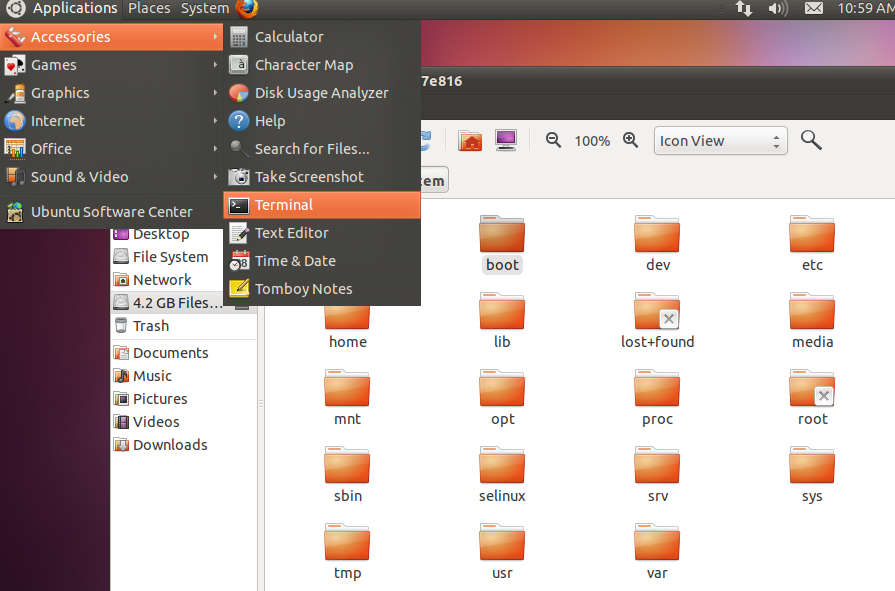
Task: Click the Help entry in the Accessories submenu
Action: click(322, 120)
